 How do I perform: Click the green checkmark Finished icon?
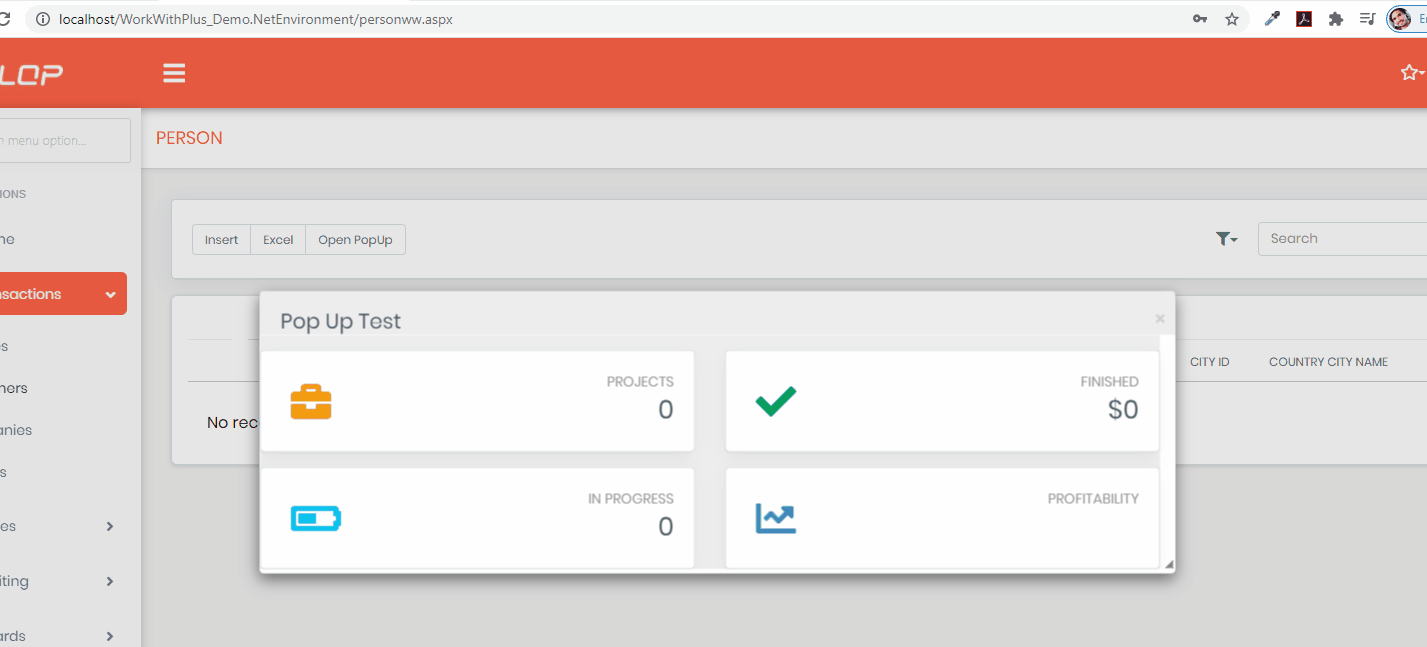pos(775,401)
